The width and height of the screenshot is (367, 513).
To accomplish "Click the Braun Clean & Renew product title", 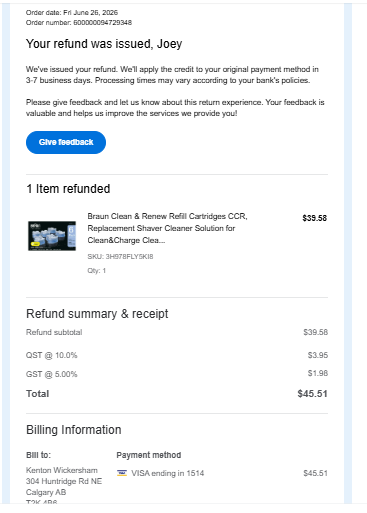I will [167, 228].
